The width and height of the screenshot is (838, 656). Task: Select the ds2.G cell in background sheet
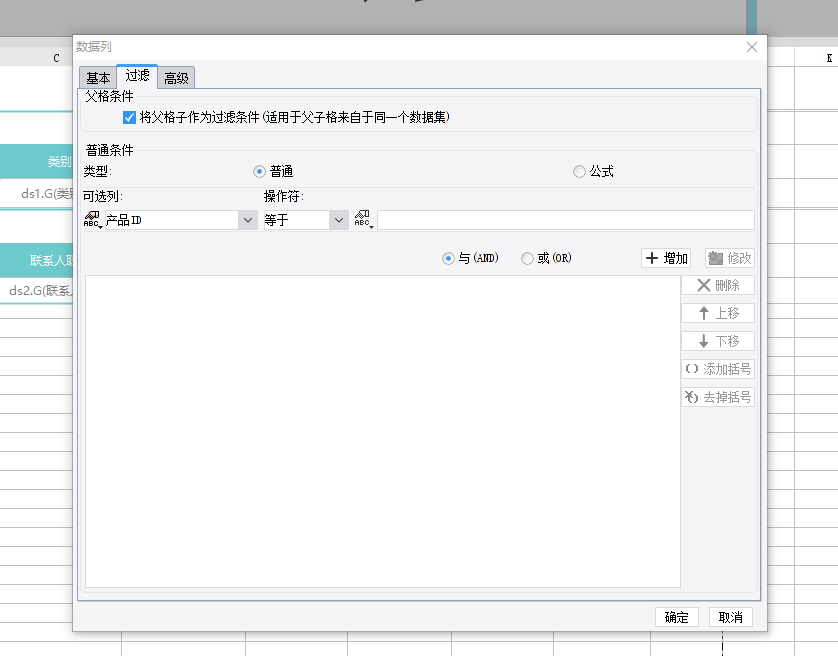(x=36, y=290)
